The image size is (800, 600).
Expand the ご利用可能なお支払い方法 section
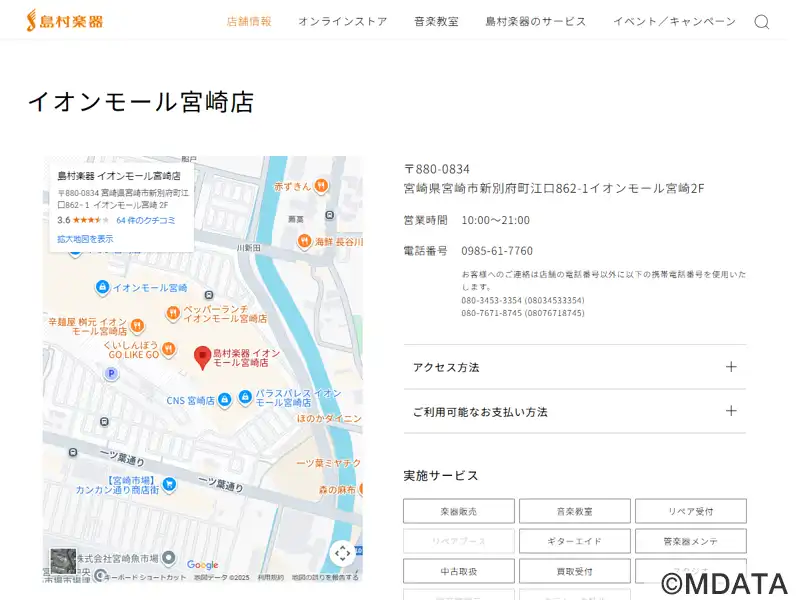click(574, 411)
